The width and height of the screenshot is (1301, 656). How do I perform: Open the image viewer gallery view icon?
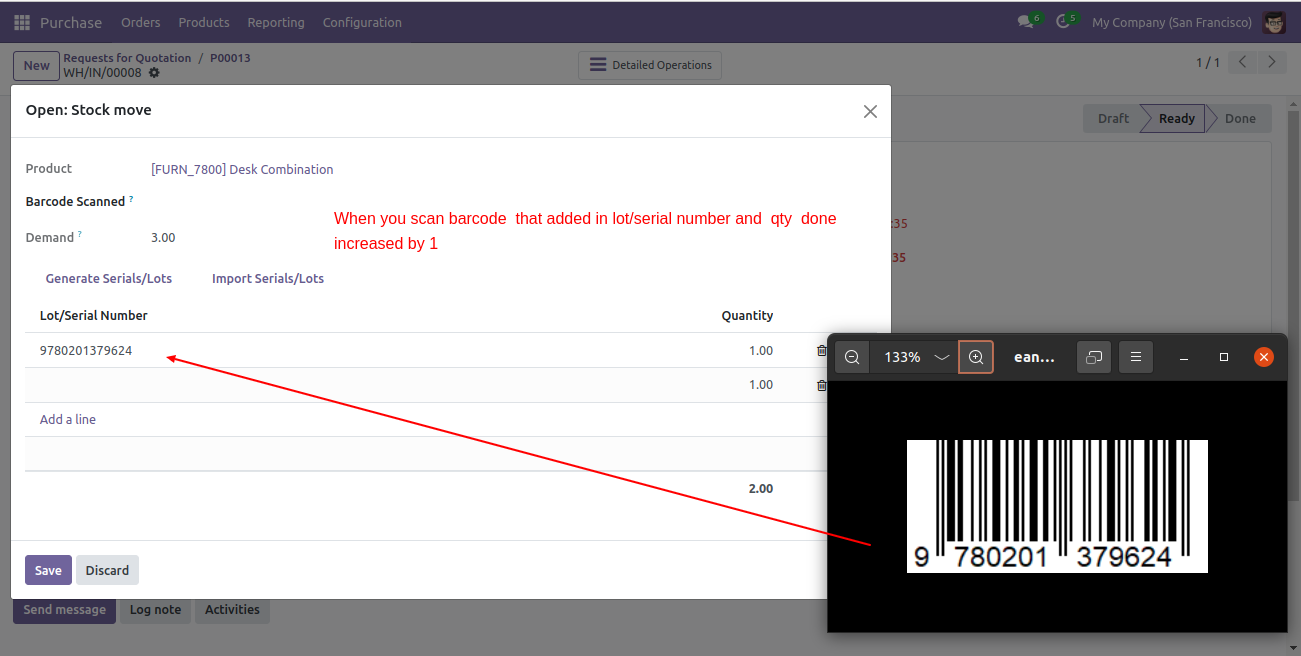(x=1094, y=357)
